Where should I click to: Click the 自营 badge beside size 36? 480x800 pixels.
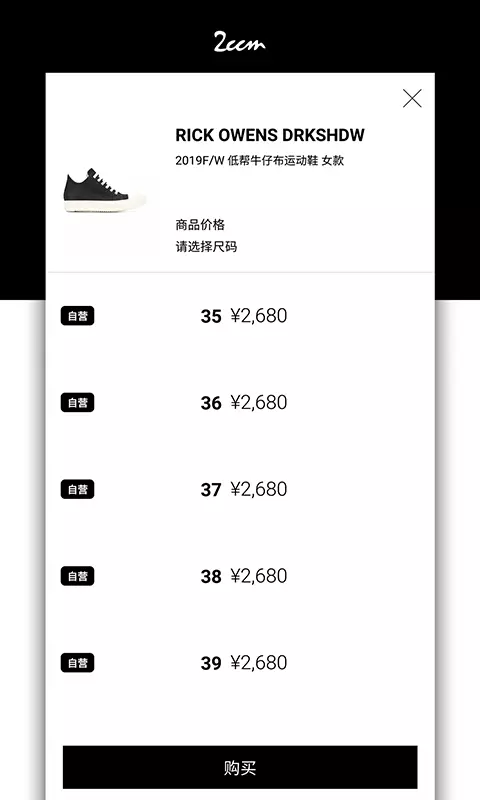coord(78,403)
